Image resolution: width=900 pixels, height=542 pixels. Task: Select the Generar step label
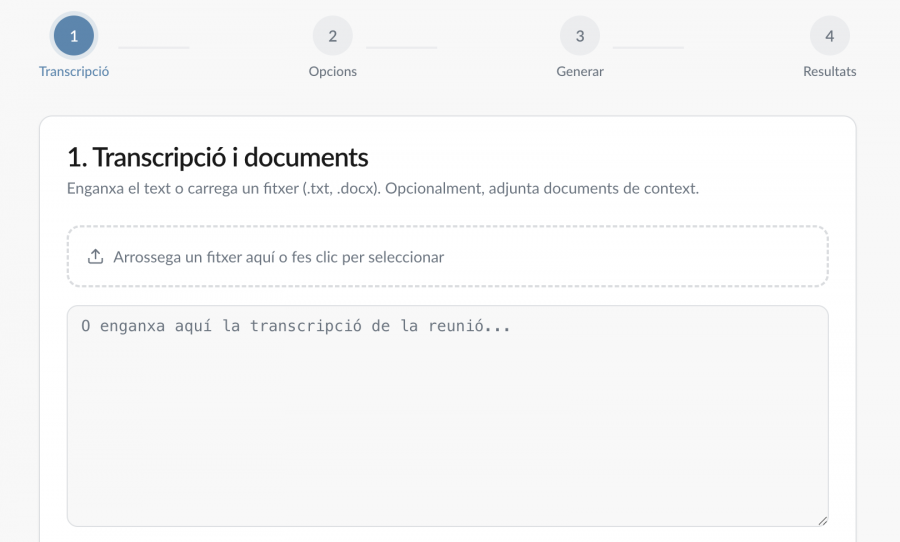click(x=580, y=72)
